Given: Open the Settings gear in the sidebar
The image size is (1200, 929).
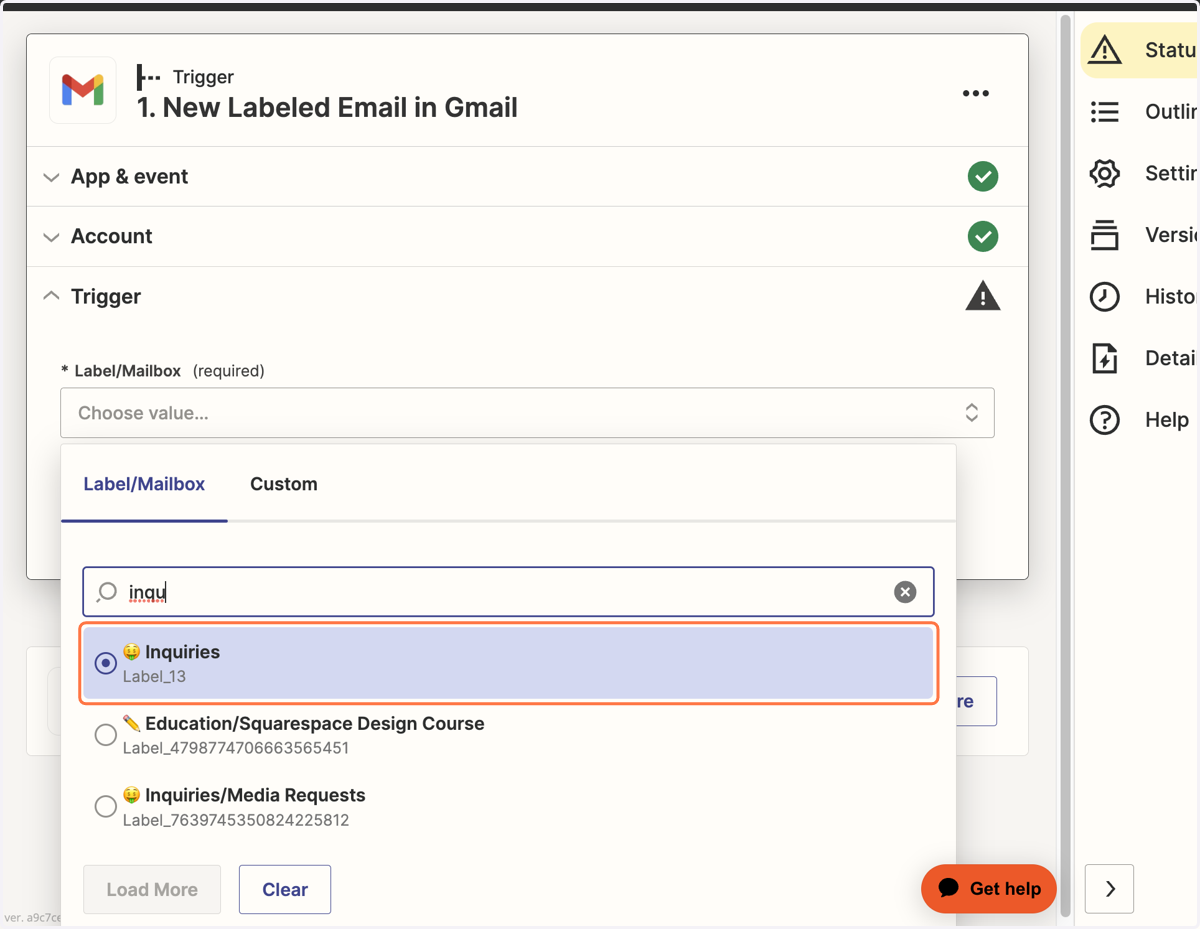Looking at the screenshot, I should [x=1105, y=173].
